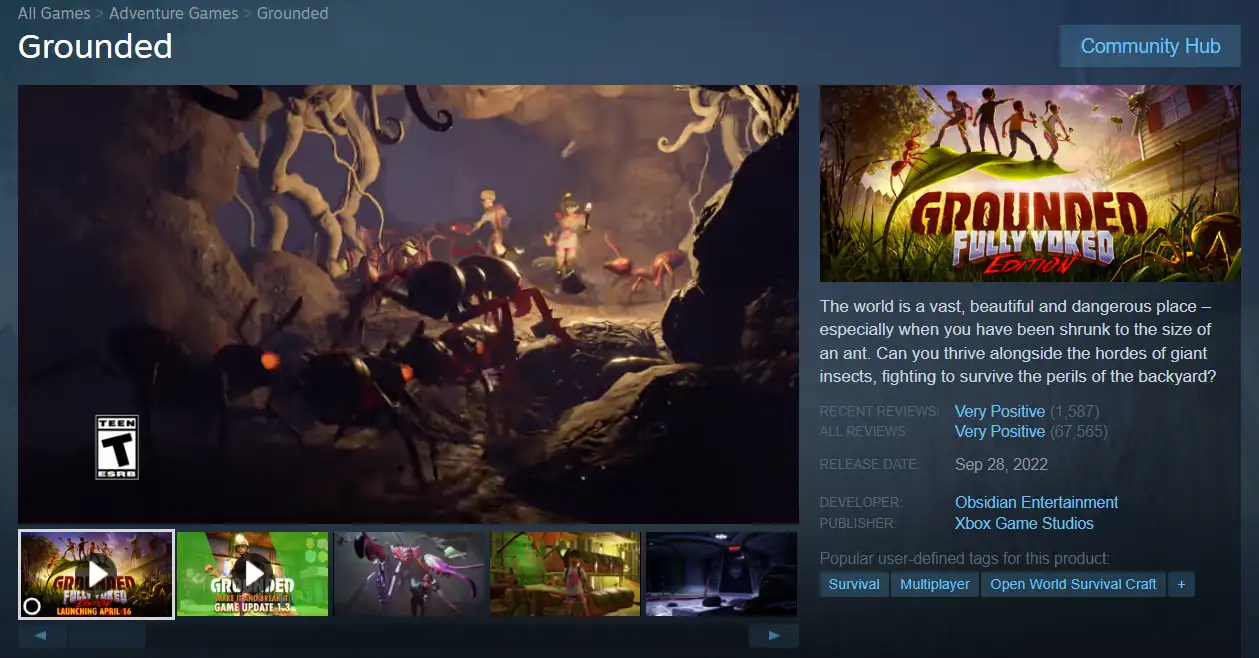Click the release date Sep 28, 2022
The image size is (1259, 658).
(1001, 465)
